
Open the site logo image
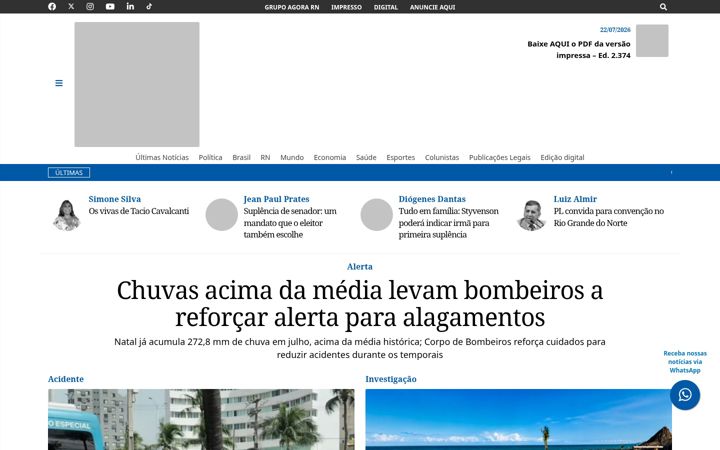coord(137,84)
